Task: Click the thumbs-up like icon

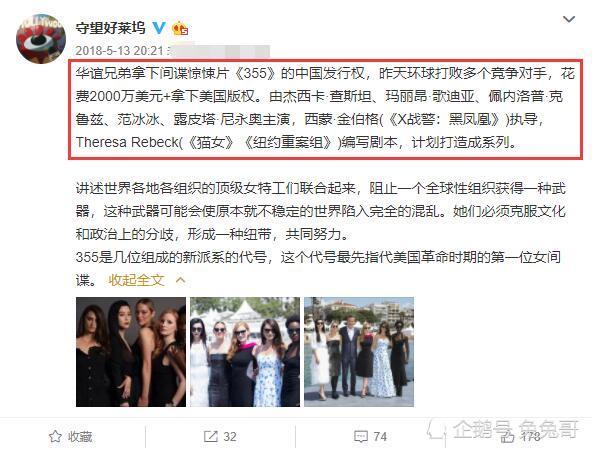Action: pyautogui.click(x=507, y=437)
